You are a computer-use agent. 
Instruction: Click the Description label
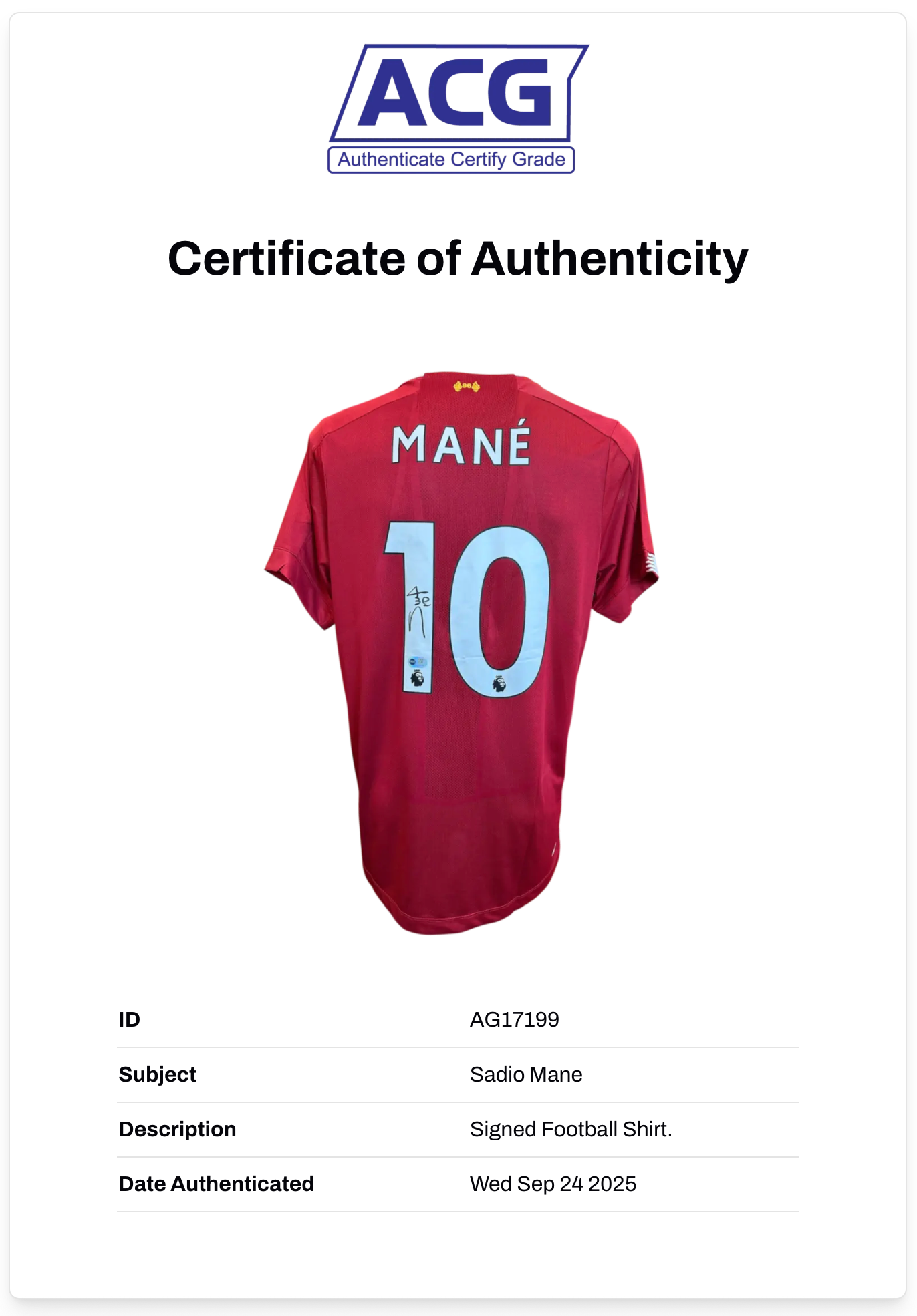(177, 1129)
